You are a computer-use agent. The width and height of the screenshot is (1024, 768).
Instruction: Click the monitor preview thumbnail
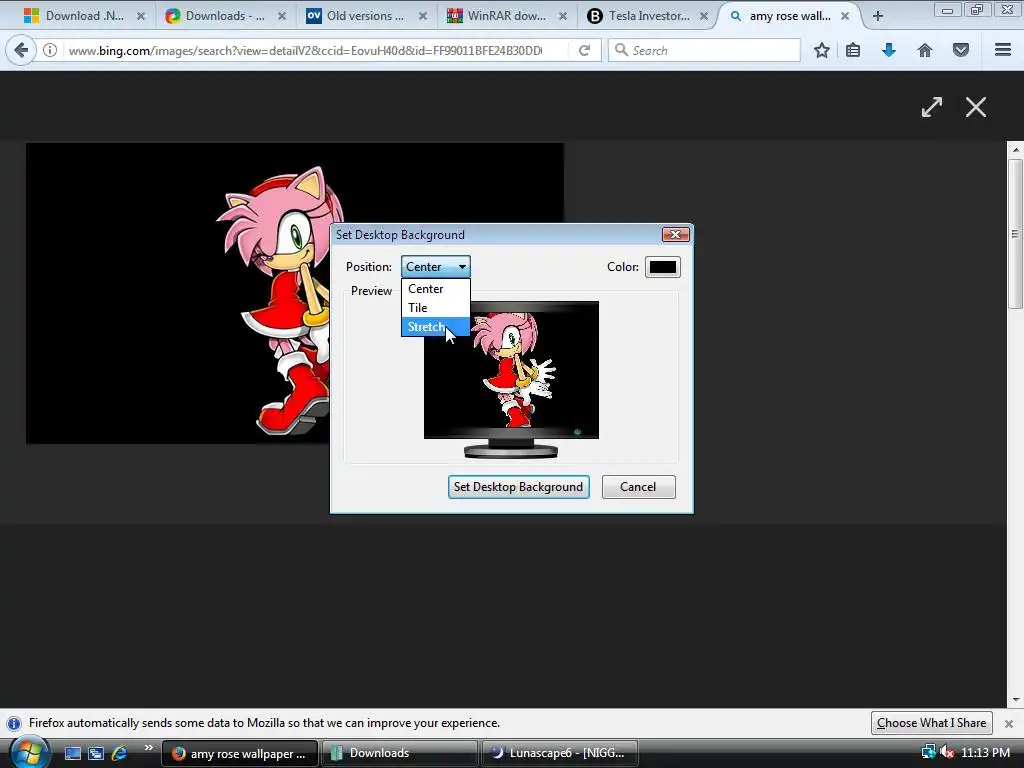[x=511, y=379]
